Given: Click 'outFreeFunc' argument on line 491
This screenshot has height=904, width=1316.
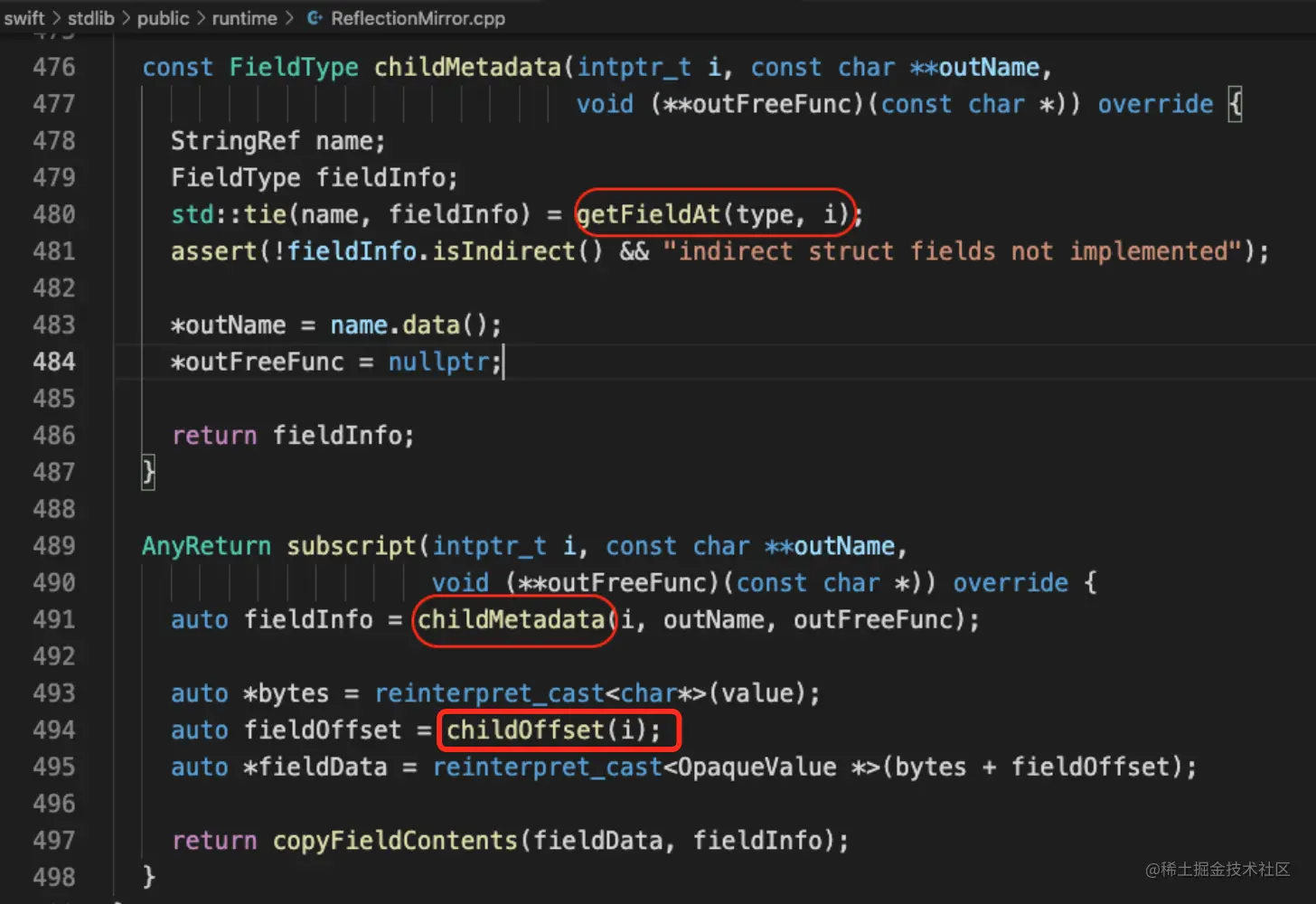Looking at the screenshot, I should 873,619.
